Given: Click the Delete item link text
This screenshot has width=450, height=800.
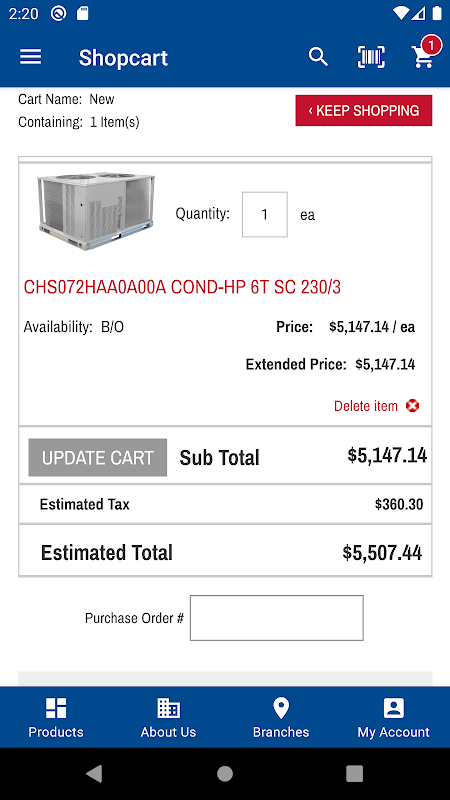Looking at the screenshot, I should 366,406.
